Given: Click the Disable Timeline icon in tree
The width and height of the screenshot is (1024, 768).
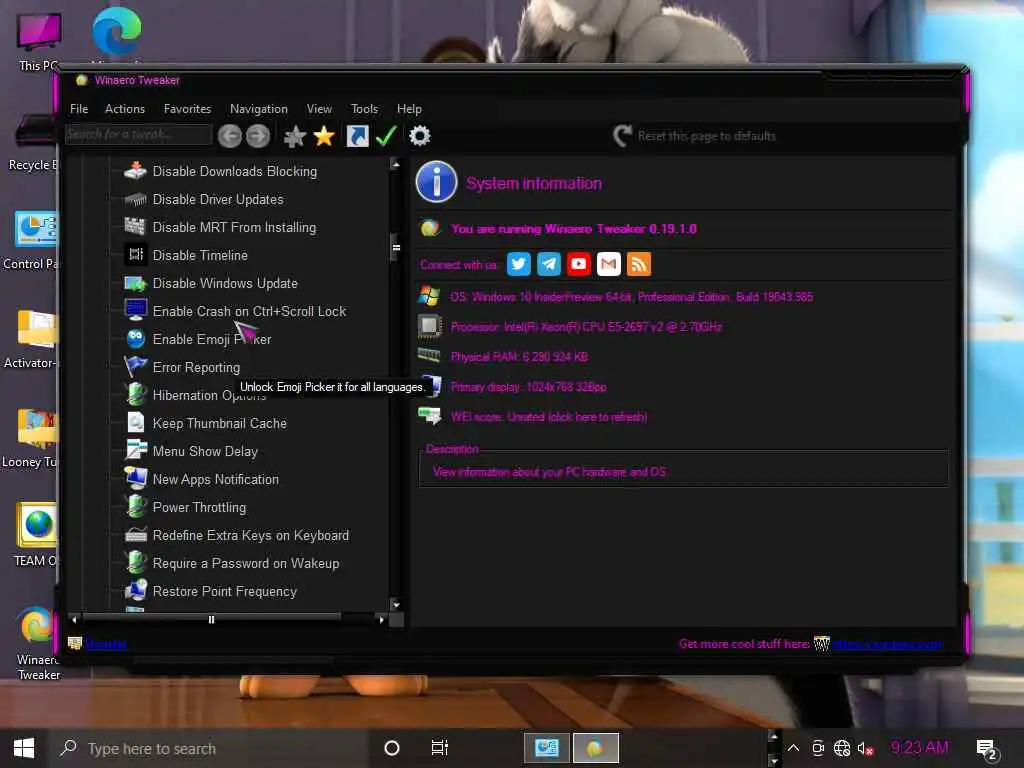Looking at the screenshot, I should click(136, 255).
